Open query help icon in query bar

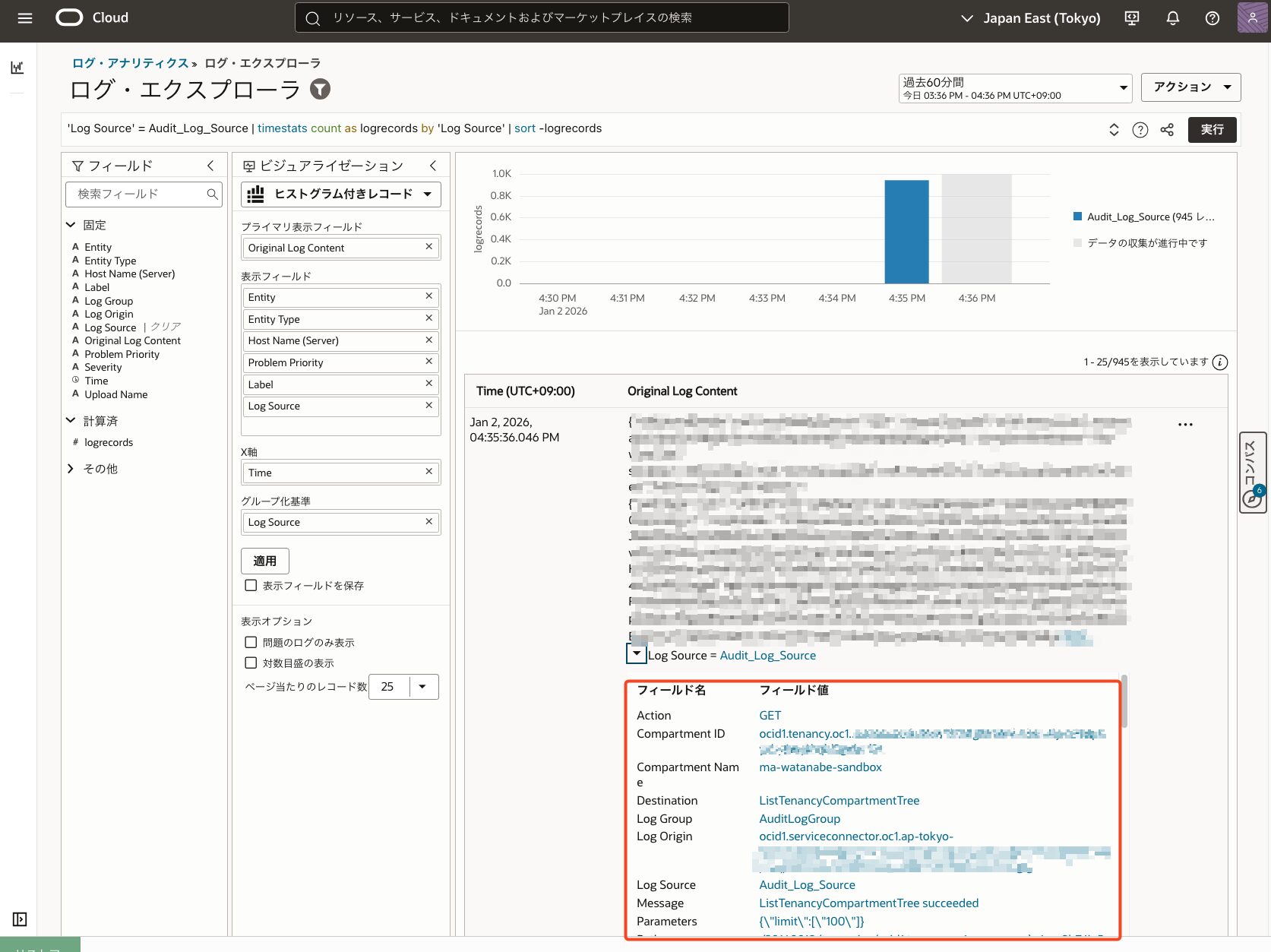[x=1140, y=130]
